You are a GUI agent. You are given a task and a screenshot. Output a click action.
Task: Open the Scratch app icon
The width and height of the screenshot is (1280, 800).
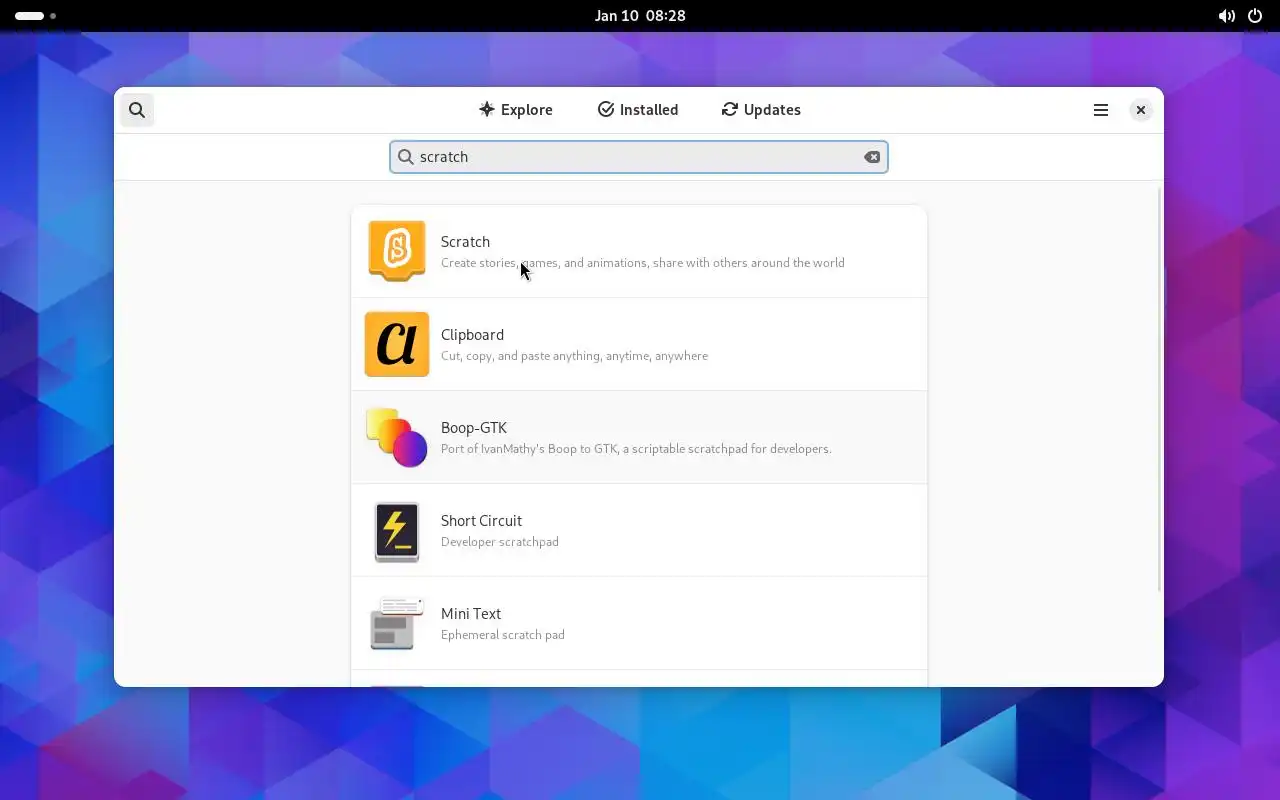(397, 251)
